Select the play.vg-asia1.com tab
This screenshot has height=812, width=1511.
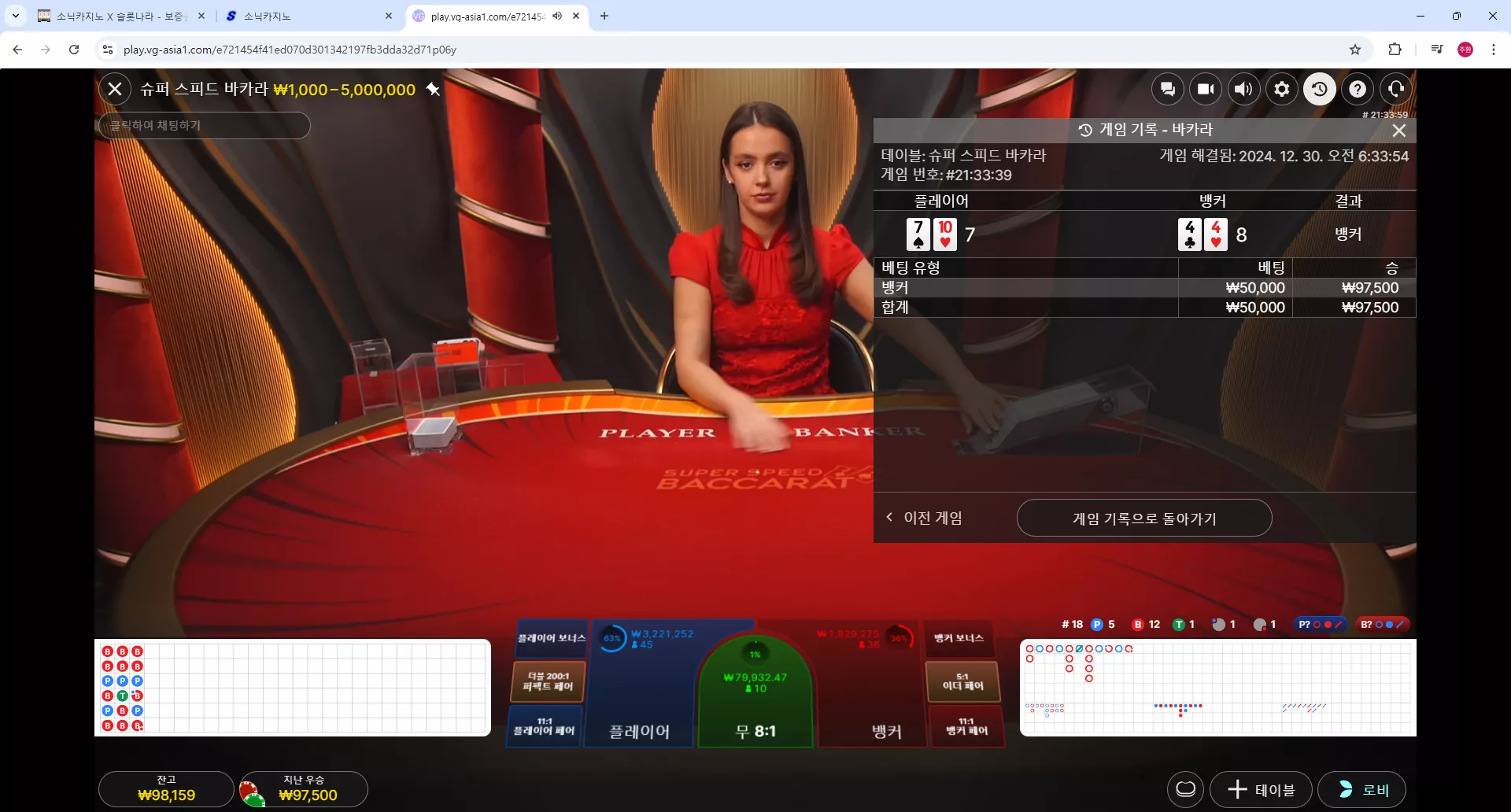coord(488,16)
